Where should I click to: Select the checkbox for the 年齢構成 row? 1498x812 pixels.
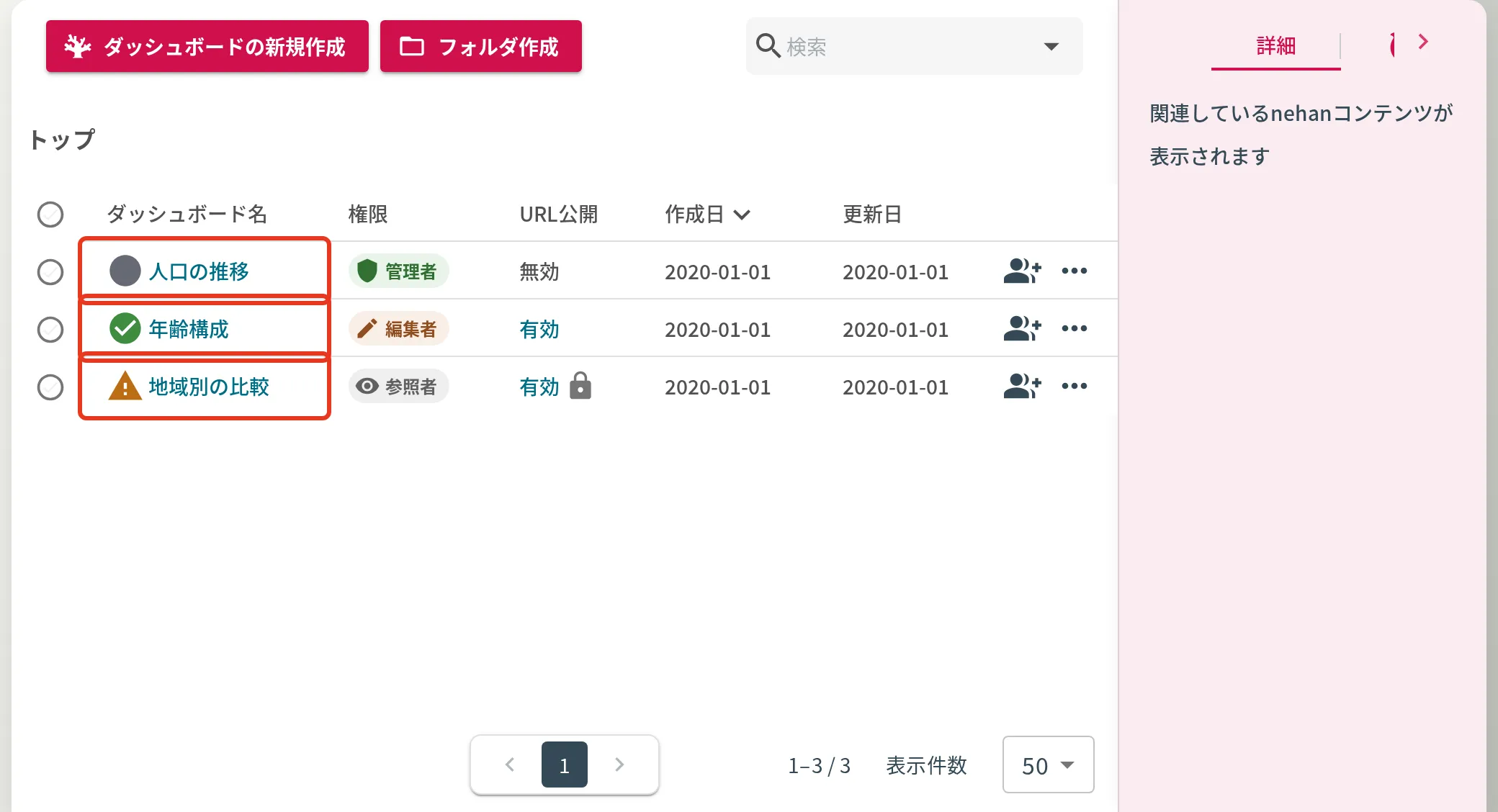point(50,330)
